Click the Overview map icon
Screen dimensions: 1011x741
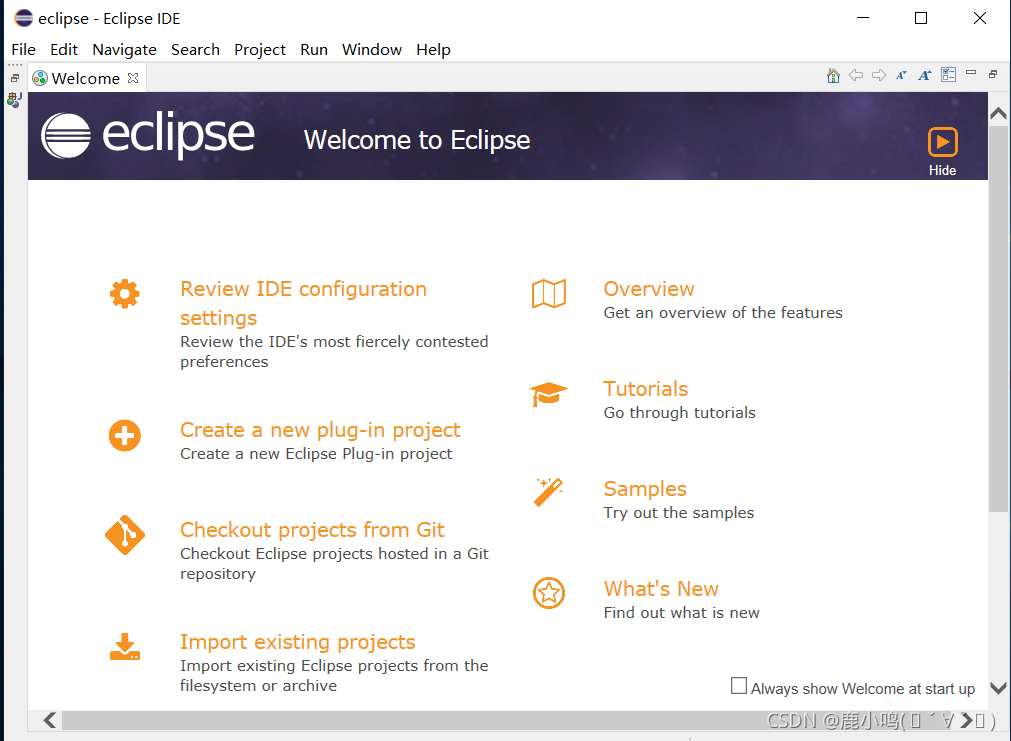click(x=549, y=293)
